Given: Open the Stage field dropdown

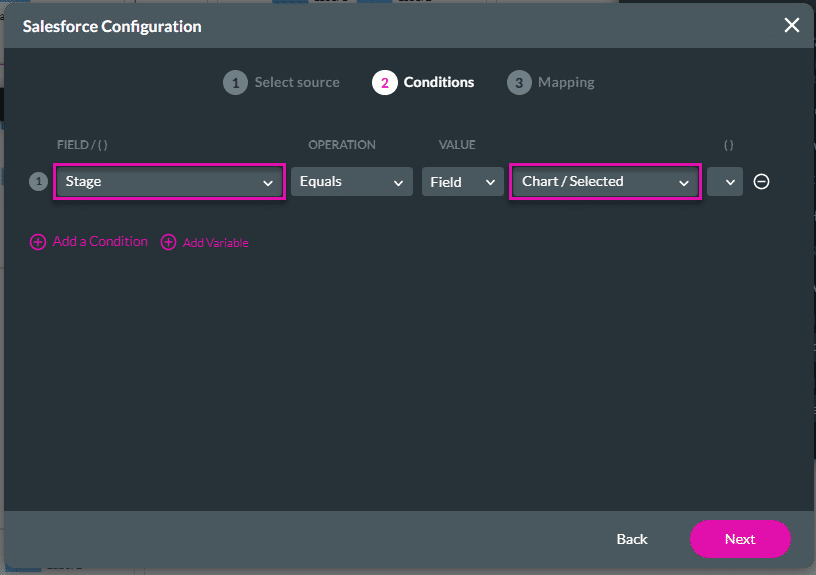Looking at the screenshot, I should pos(169,182).
